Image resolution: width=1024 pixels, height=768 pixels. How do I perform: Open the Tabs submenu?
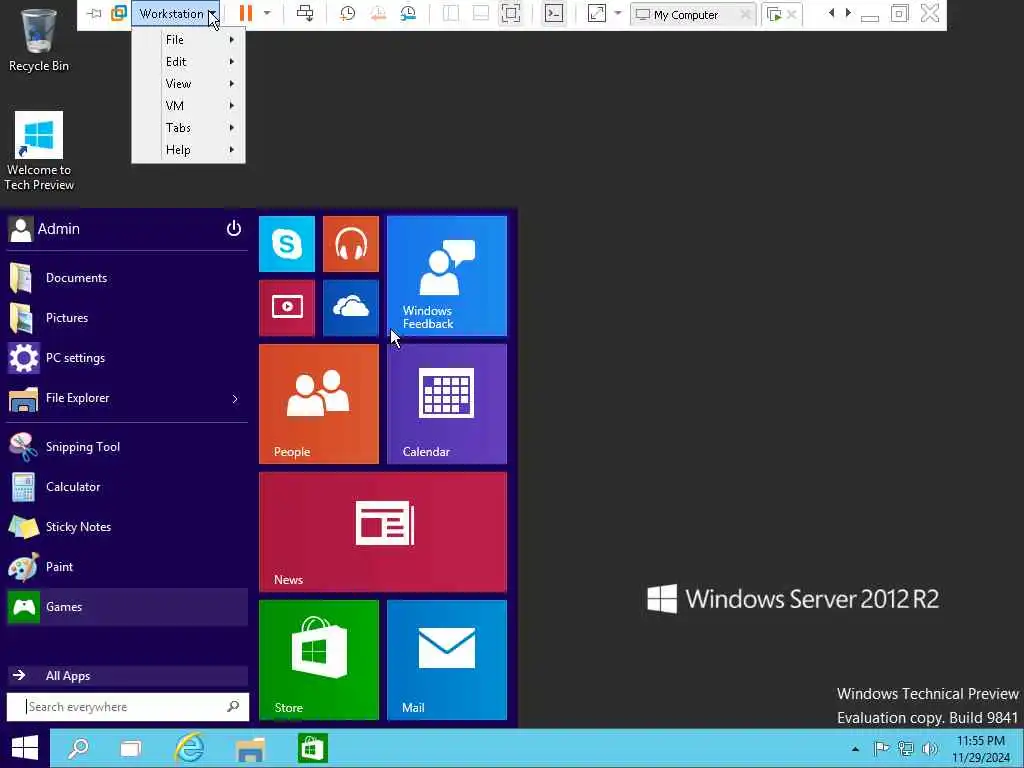click(188, 127)
